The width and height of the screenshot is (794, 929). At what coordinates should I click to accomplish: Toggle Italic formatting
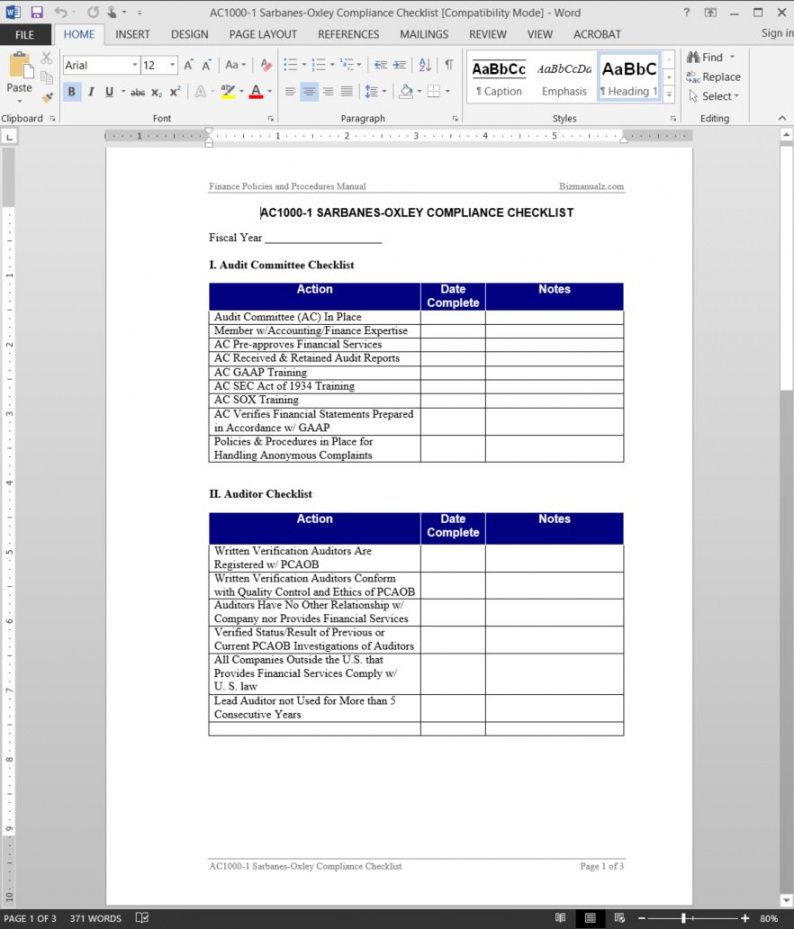(91, 92)
